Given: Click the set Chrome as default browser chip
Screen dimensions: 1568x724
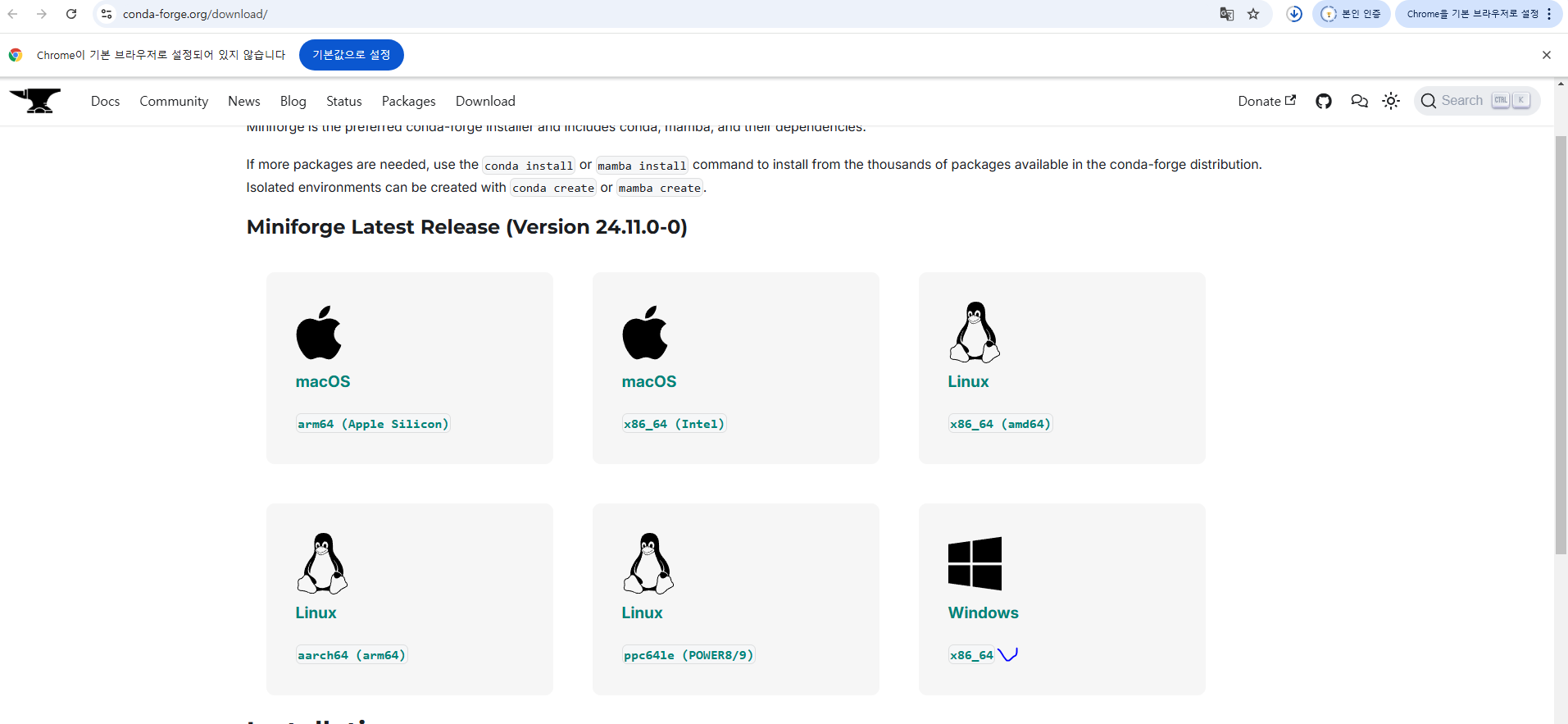Looking at the screenshot, I should [x=1478, y=14].
